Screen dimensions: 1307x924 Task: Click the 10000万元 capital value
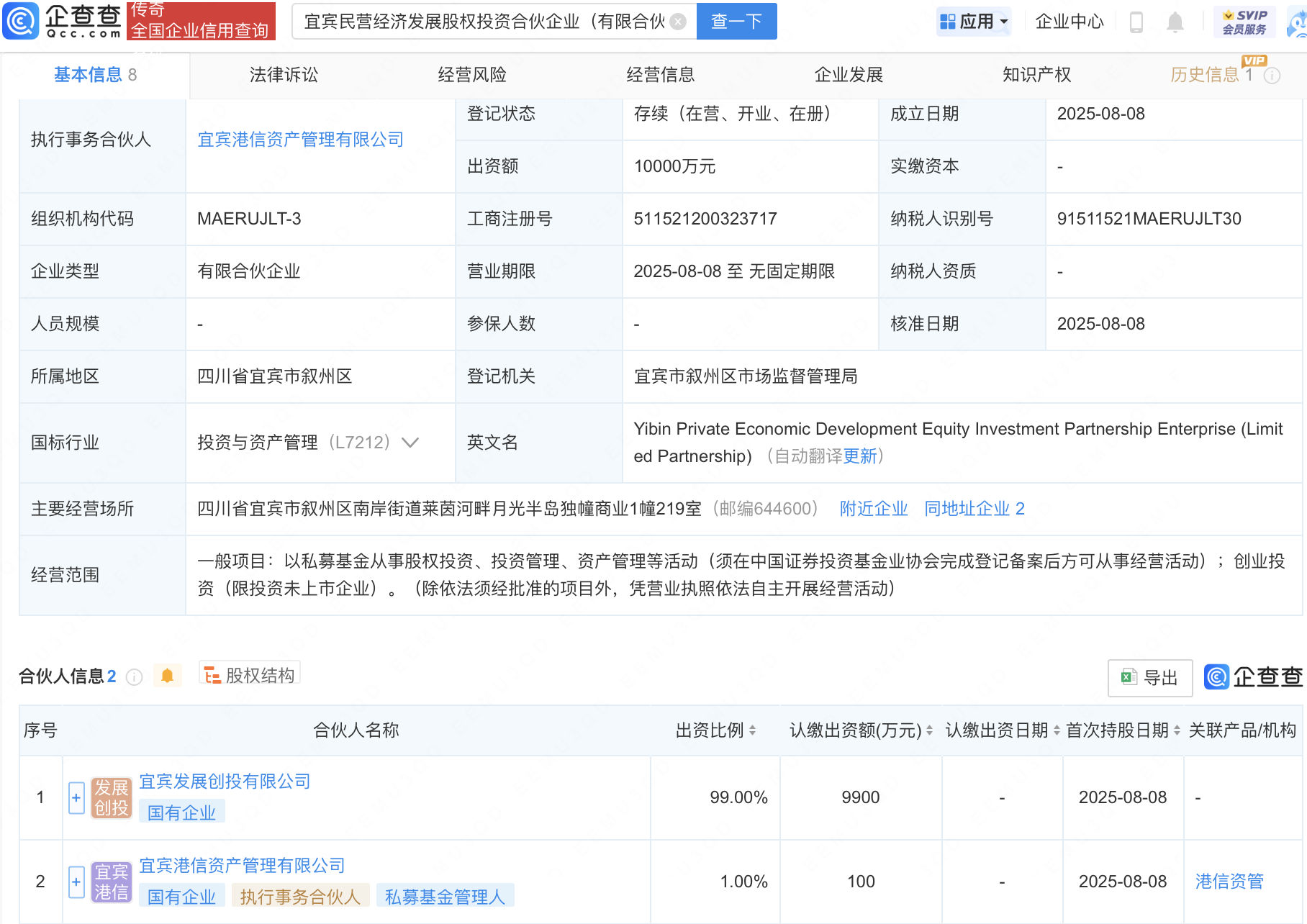coord(674,166)
